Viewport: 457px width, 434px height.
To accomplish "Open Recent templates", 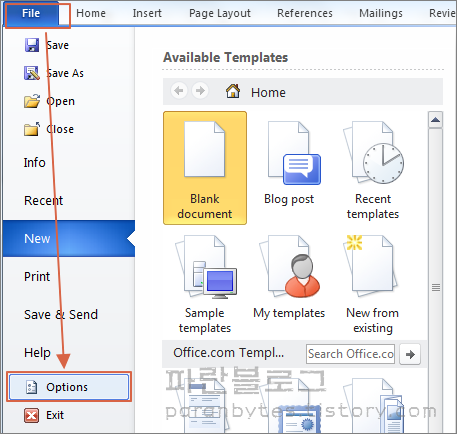I will [373, 170].
